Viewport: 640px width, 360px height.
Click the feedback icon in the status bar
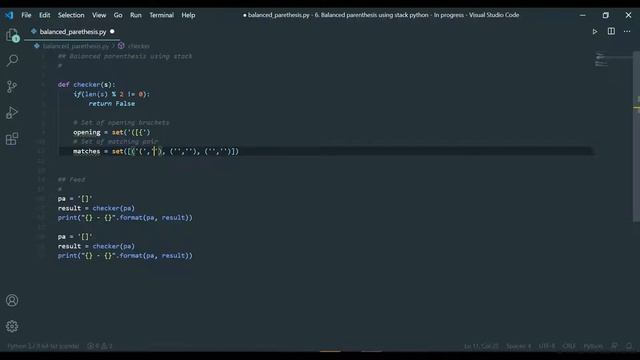pos(614,346)
